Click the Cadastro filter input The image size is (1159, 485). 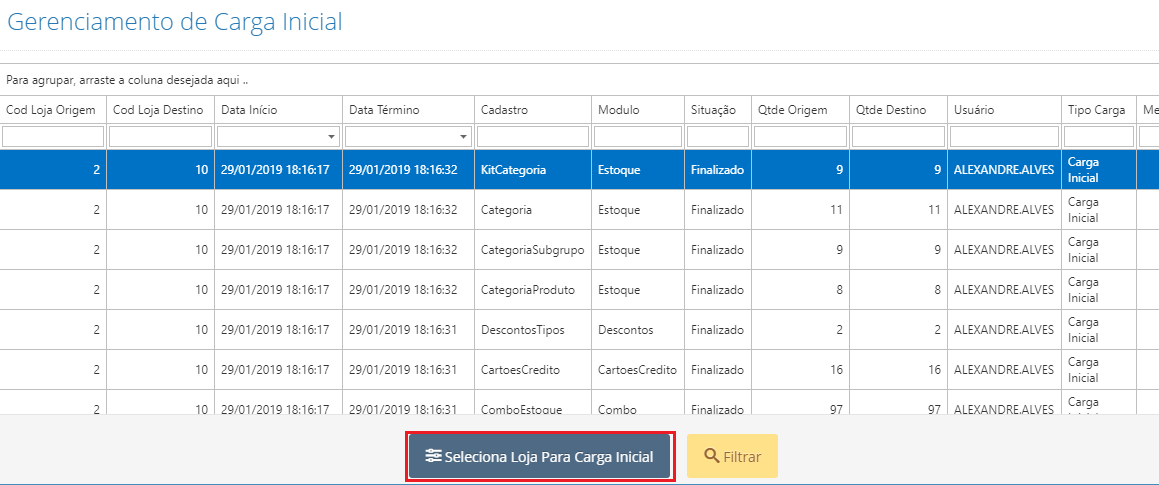point(533,137)
